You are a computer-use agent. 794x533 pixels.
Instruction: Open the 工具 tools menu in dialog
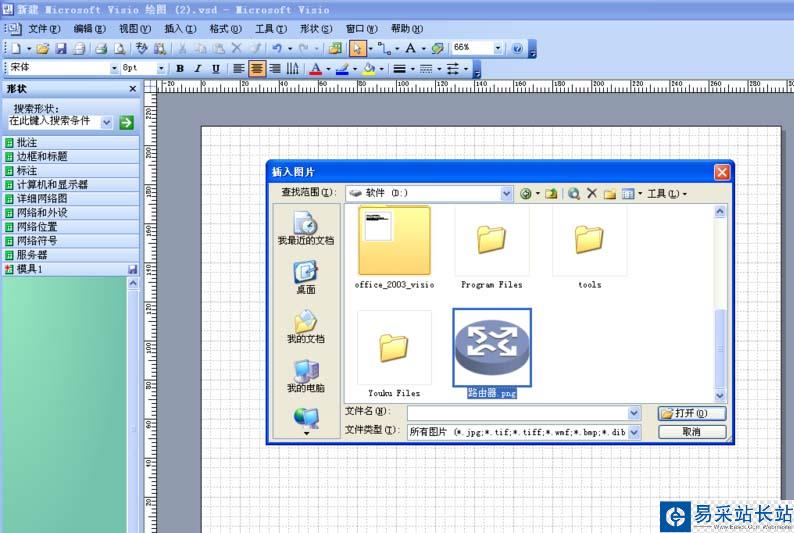[x=667, y=194]
